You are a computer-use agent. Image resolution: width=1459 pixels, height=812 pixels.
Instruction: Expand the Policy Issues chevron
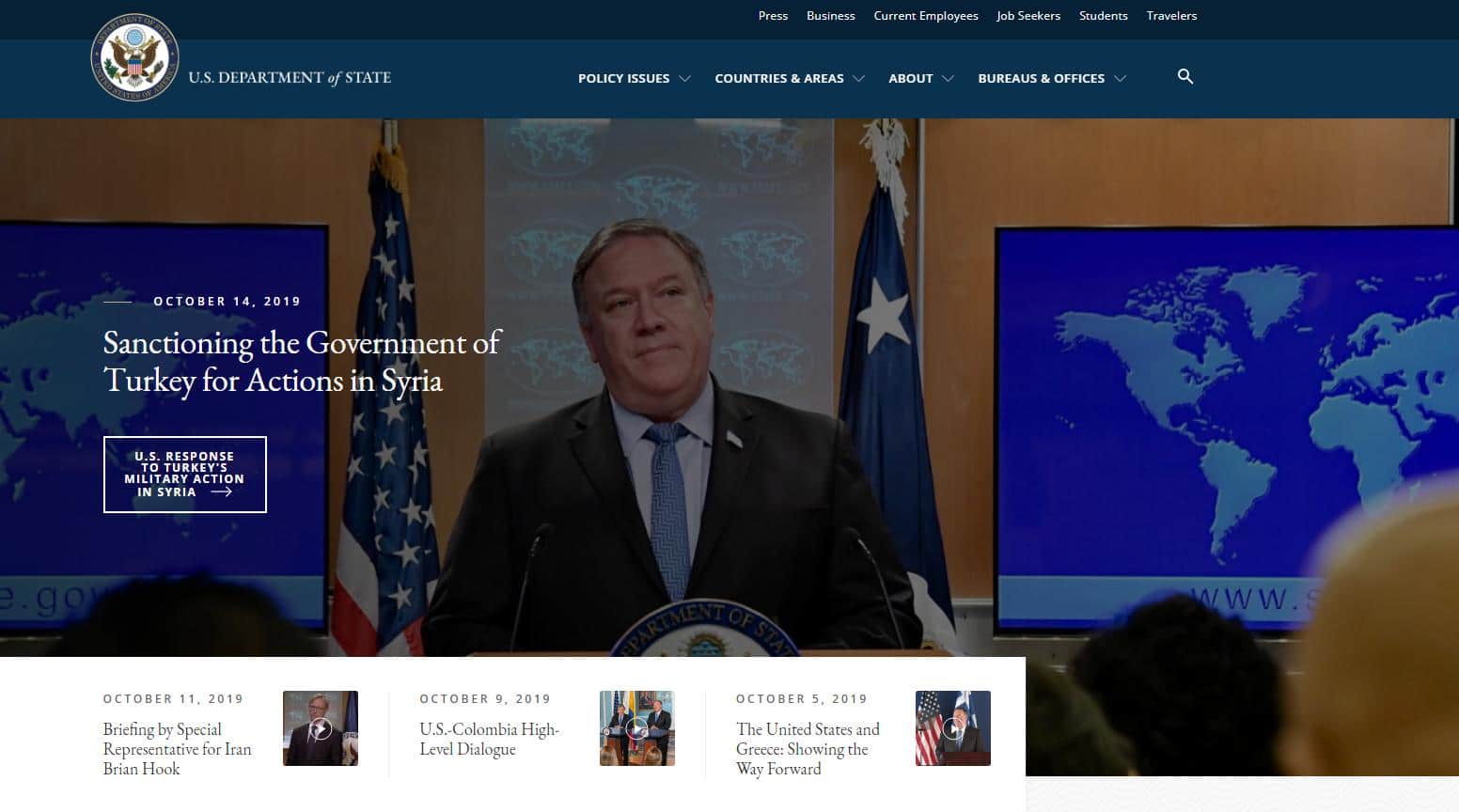coord(684,79)
